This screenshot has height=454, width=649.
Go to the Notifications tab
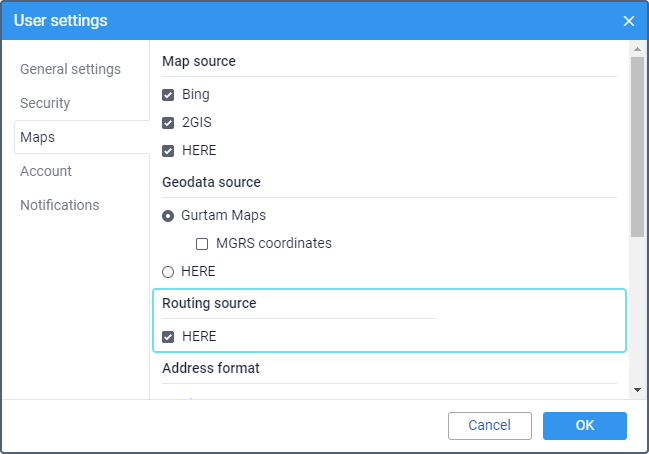tap(60, 205)
